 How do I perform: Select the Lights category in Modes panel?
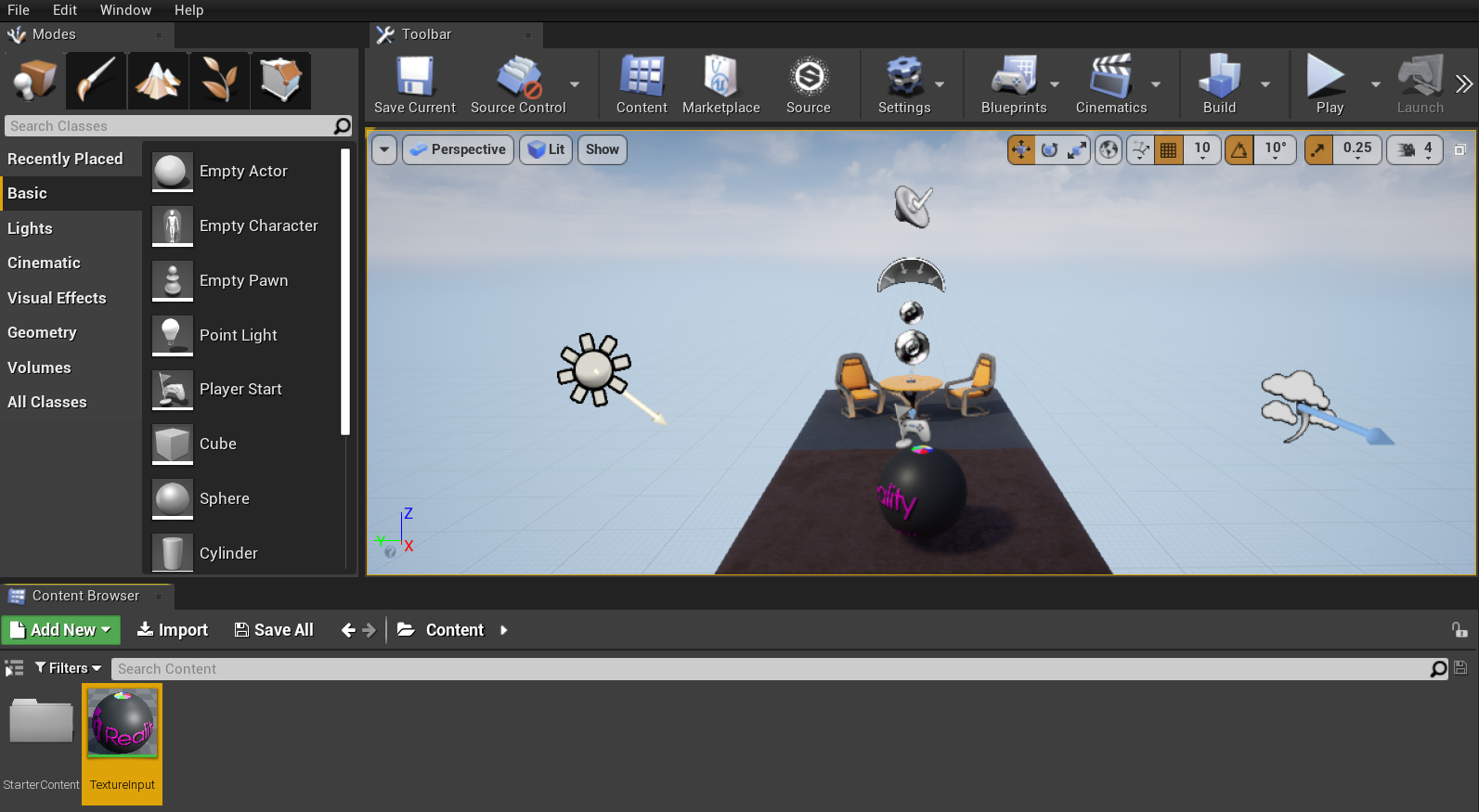[x=31, y=228]
